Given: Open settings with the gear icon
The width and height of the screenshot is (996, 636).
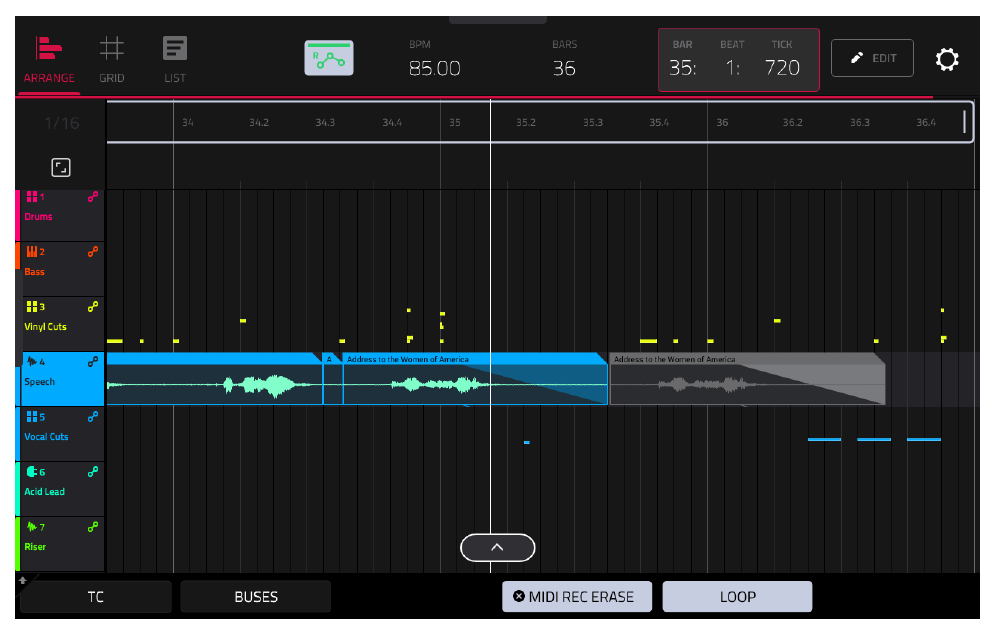Looking at the screenshot, I should [946, 59].
